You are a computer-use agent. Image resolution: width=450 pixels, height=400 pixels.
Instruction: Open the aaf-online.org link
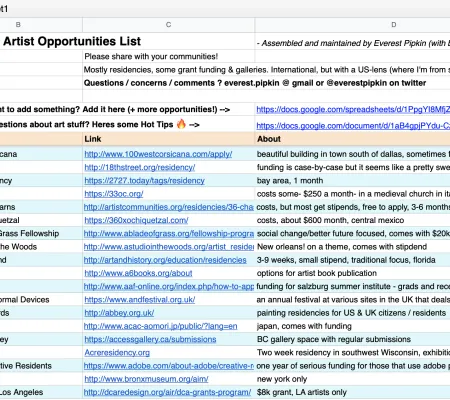(169, 286)
